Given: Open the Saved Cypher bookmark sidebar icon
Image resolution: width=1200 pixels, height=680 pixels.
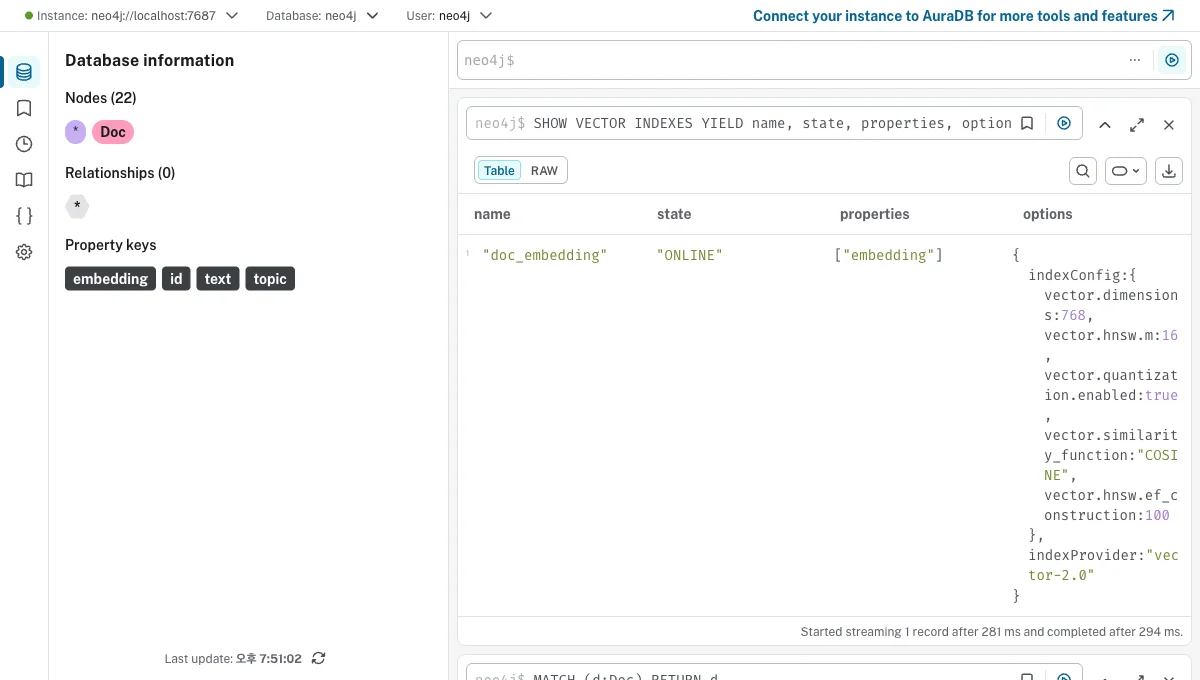Looking at the screenshot, I should click(x=24, y=108).
